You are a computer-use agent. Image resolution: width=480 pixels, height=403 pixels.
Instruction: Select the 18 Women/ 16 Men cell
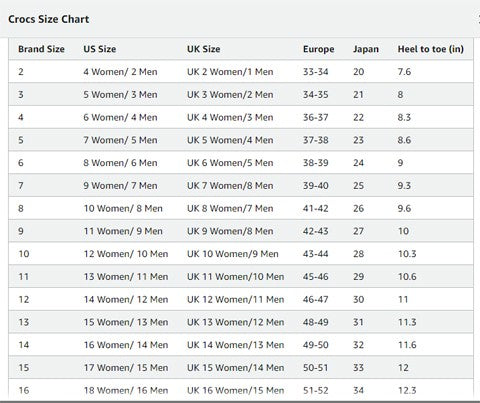click(x=126, y=390)
